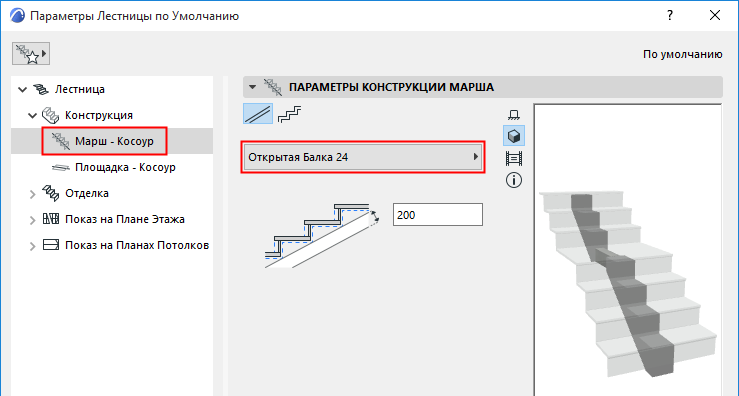Expand the Отделка tree node
The image size is (739, 396).
coord(33,194)
